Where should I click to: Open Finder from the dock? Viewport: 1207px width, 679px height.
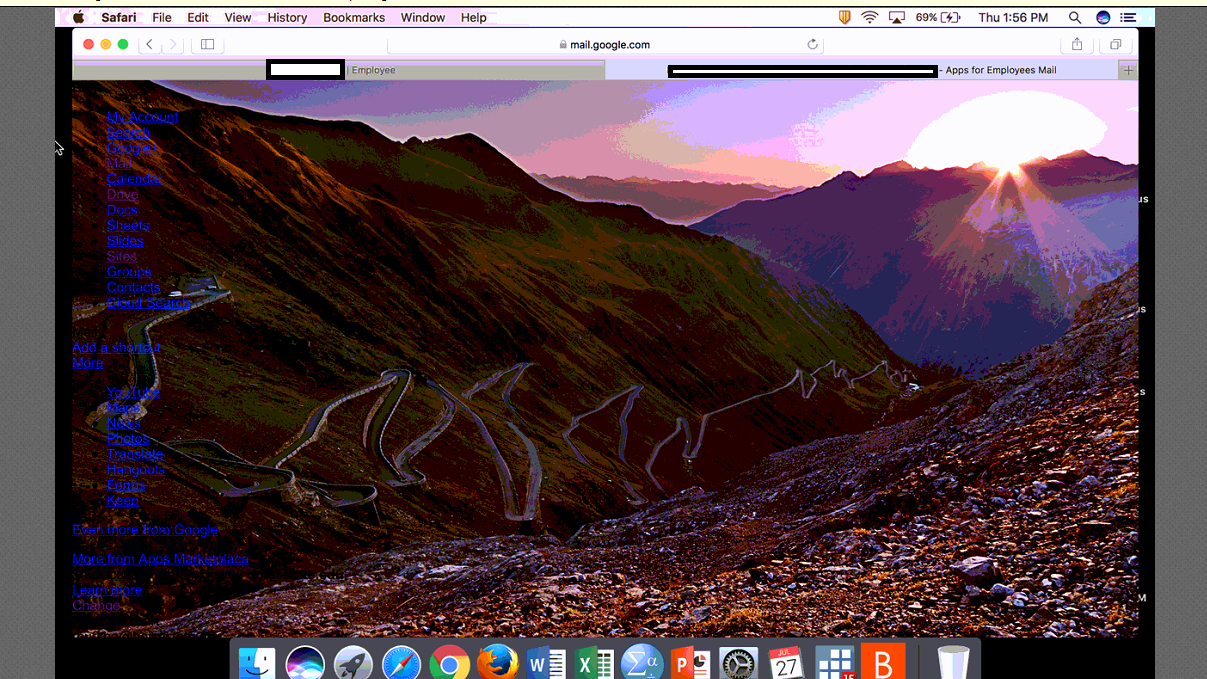[257, 662]
